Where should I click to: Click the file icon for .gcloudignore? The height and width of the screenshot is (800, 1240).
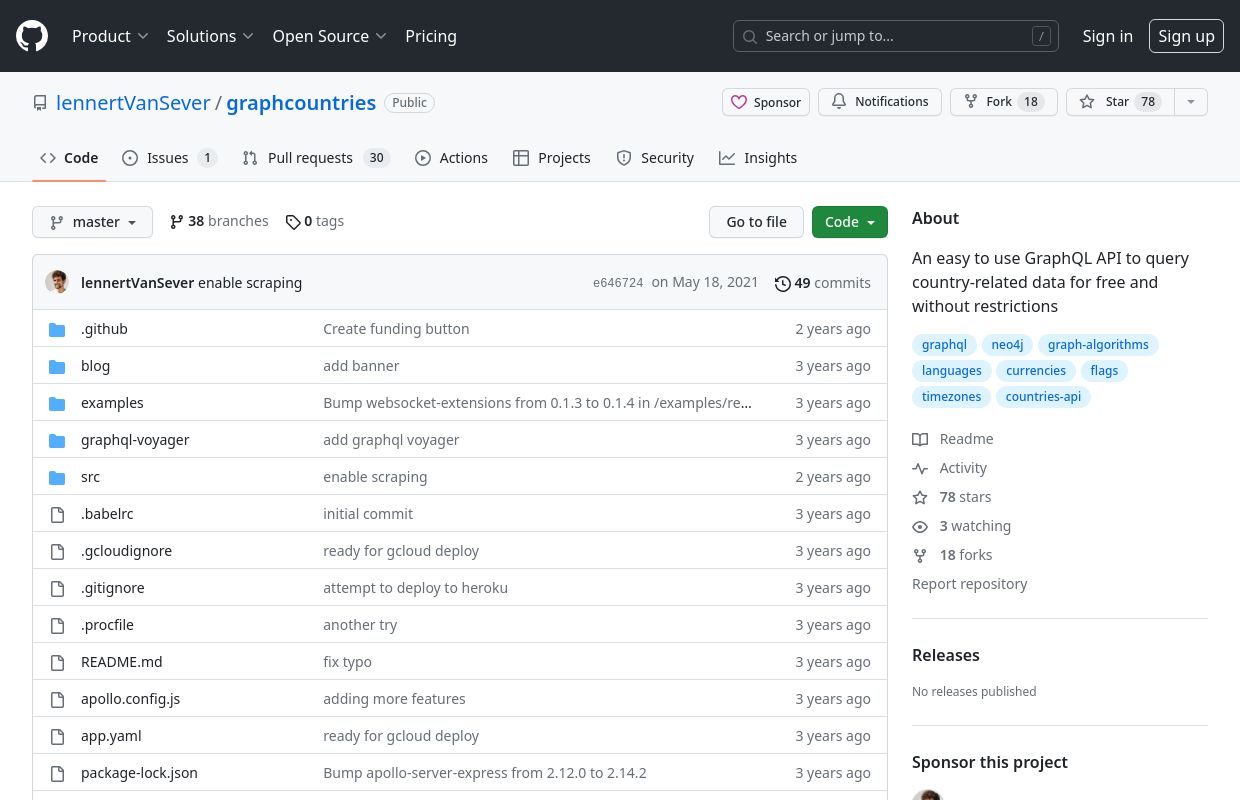57,551
